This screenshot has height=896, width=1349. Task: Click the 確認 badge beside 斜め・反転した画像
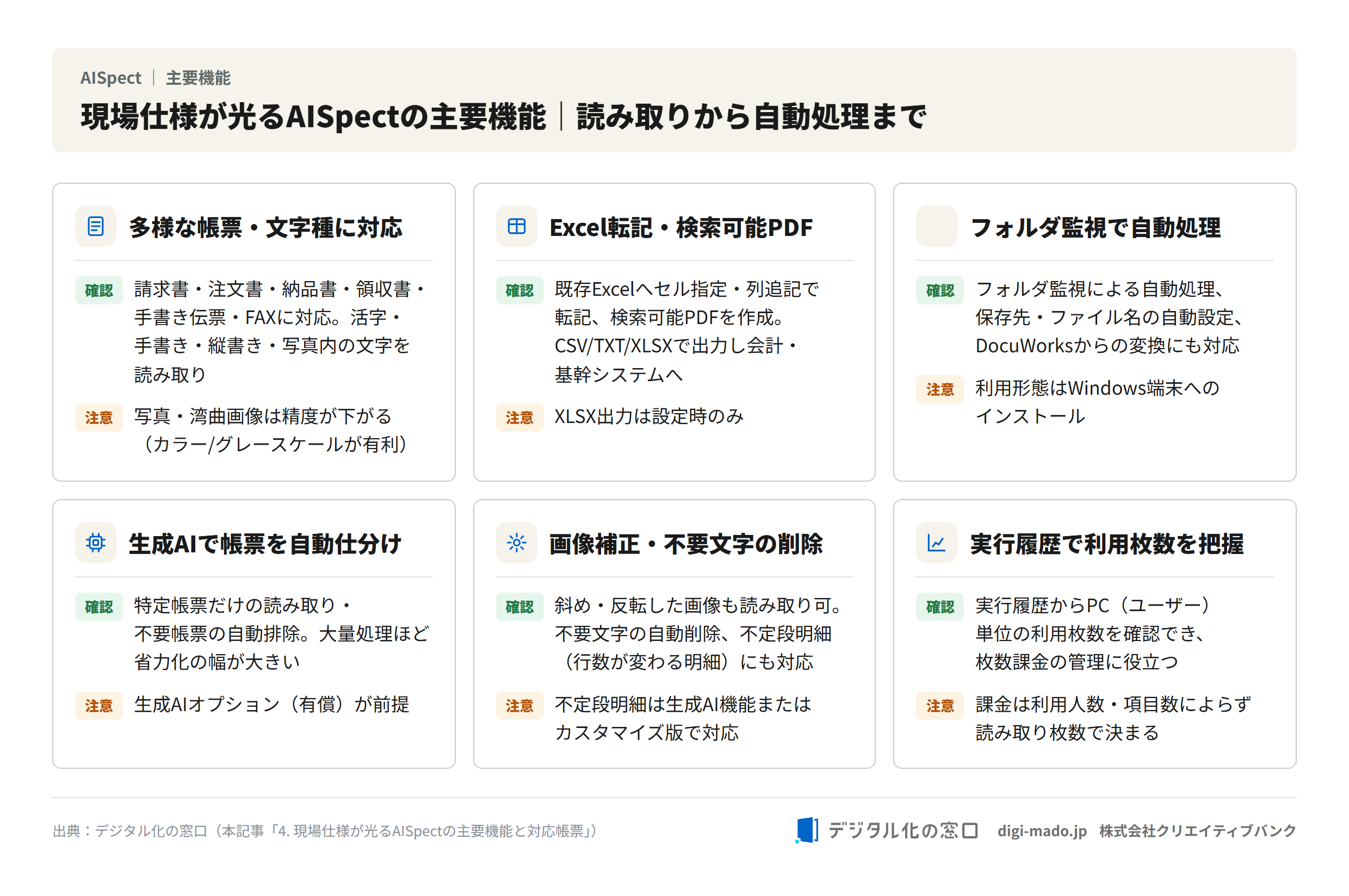click(x=519, y=606)
